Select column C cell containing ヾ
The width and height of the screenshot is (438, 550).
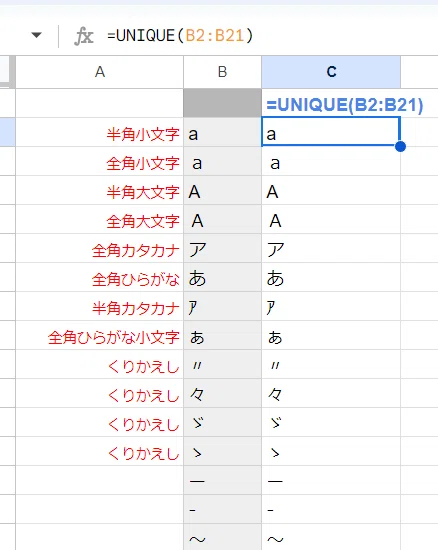[331, 422]
